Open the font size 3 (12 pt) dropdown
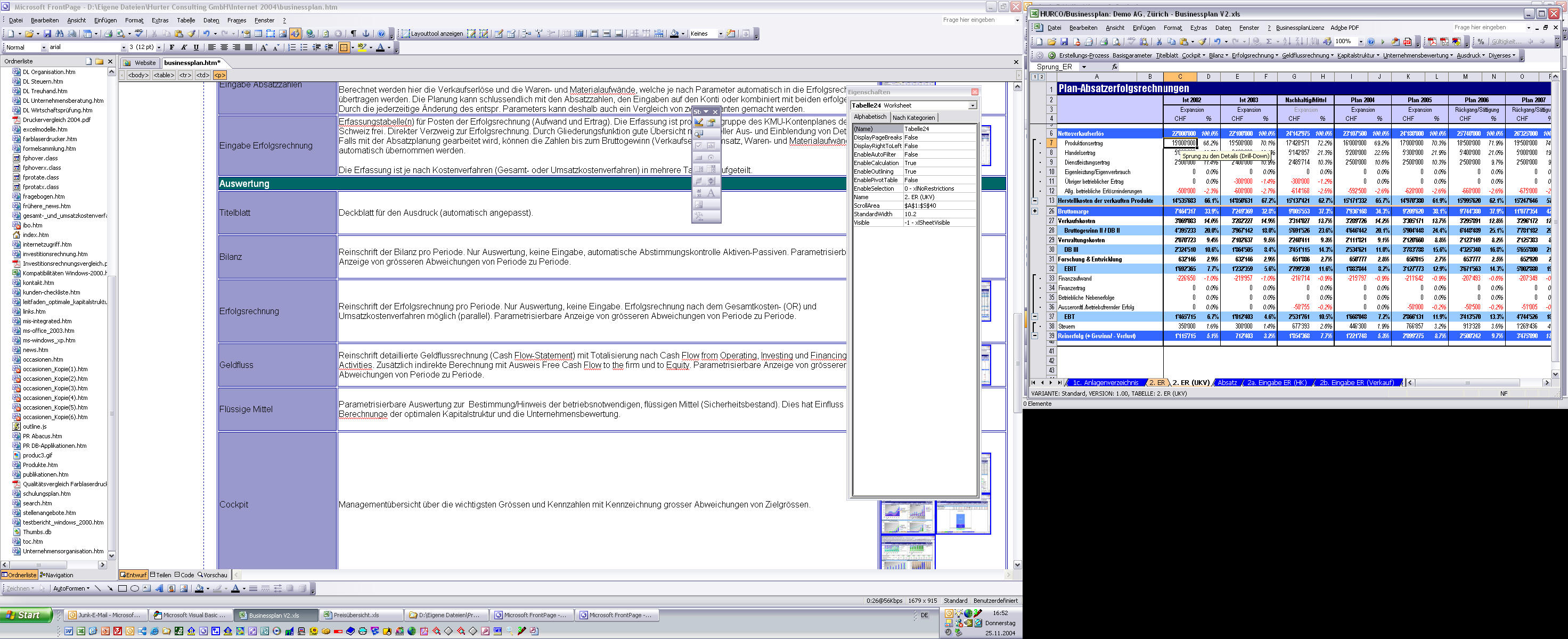The height and width of the screenshot is (639, 1568). tap(159, 47)
